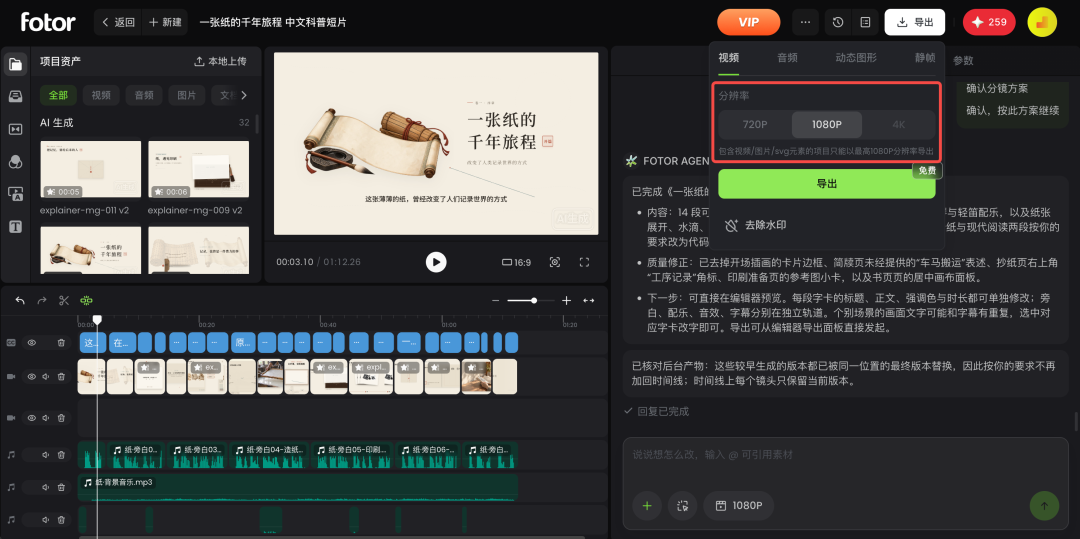The image size is (1080, 539).
Task: Mute the video track containing clips
Action: click(x=46, y=377)
